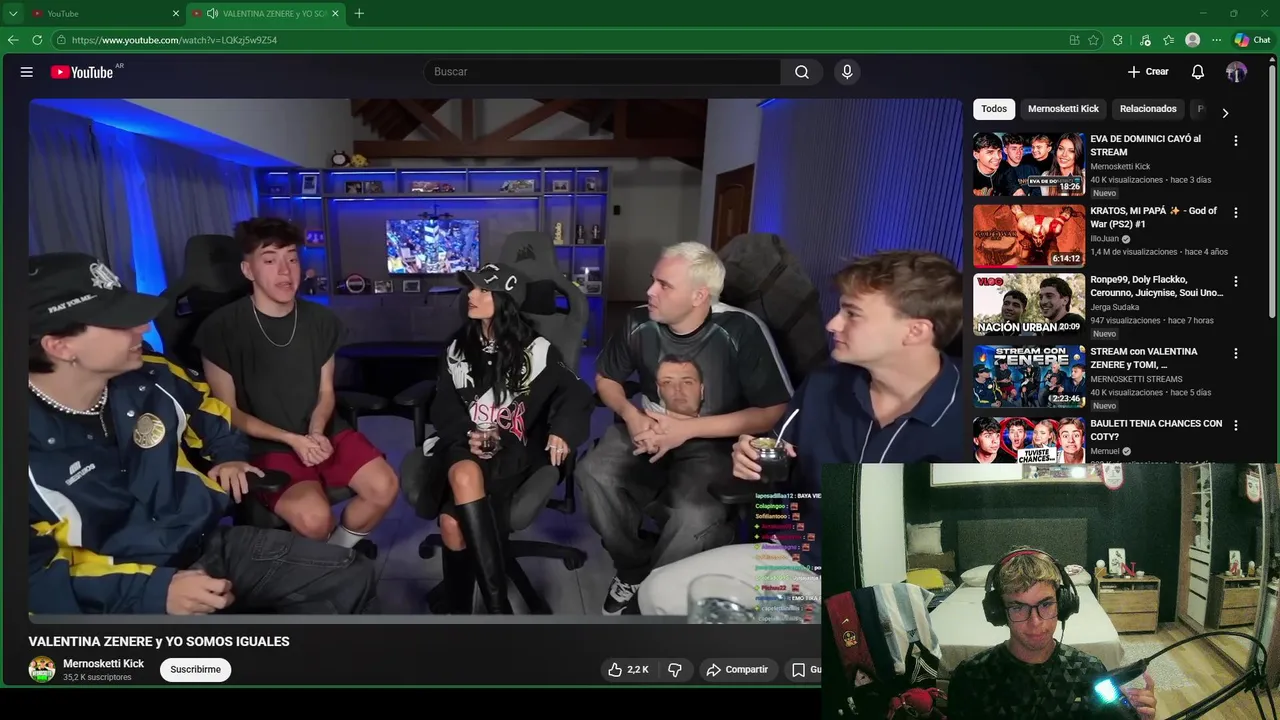This screenshot has width=1280, height=720.
Task: Open options for STREAM con VALENTINA video
Action: (x=1235, y=354)
